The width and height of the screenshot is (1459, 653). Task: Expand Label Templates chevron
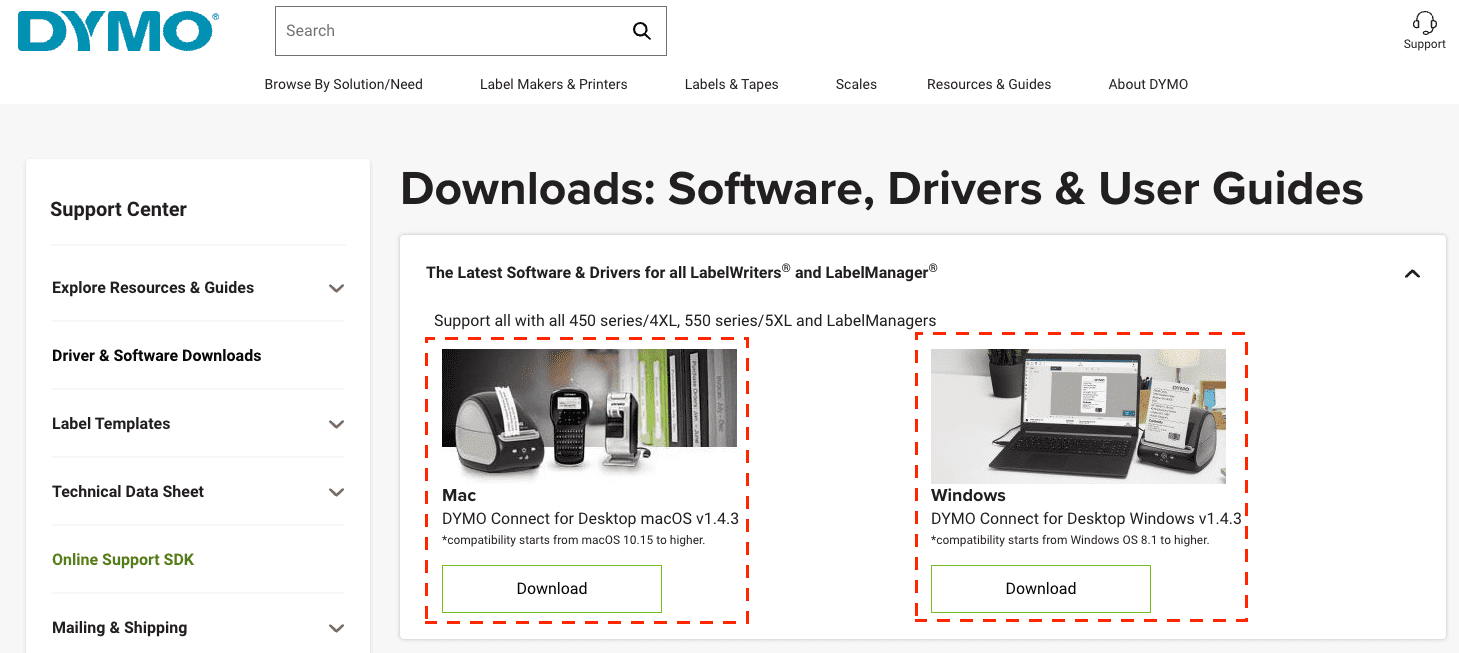[x=337, y=424]
